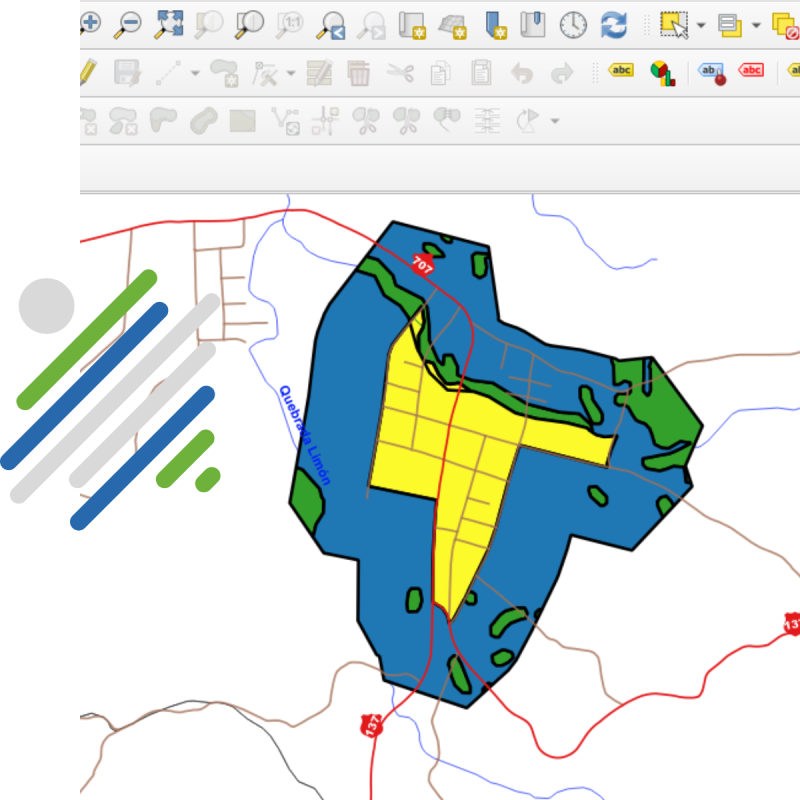Click the Split Features scissors icon

point(366,121)
